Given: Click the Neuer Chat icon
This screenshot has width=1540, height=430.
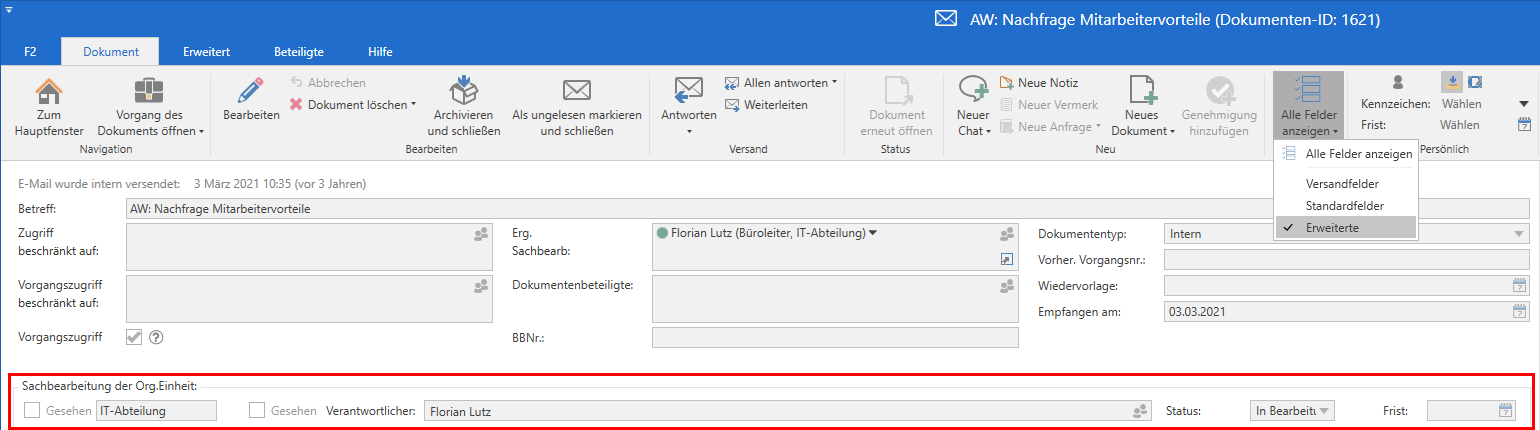Looking at the screenshot, I should tap(973, 92).
